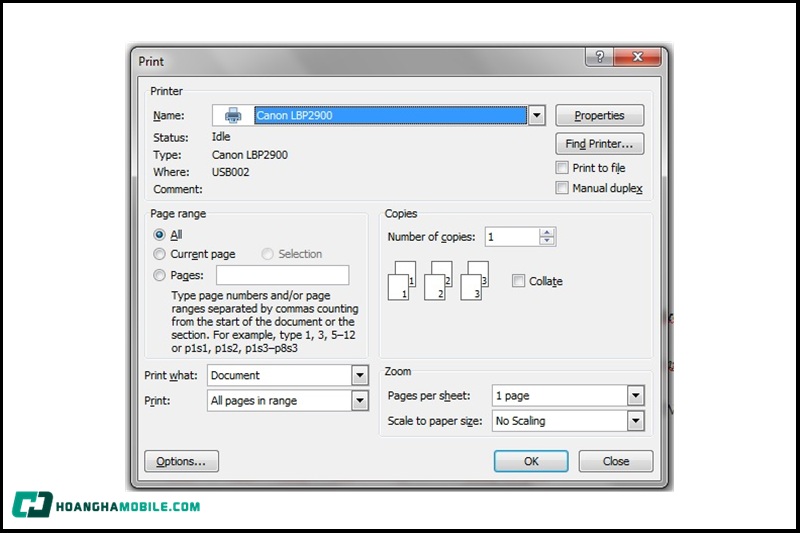Click the Type value Canon LBP2900

click(x=250, y=155)
